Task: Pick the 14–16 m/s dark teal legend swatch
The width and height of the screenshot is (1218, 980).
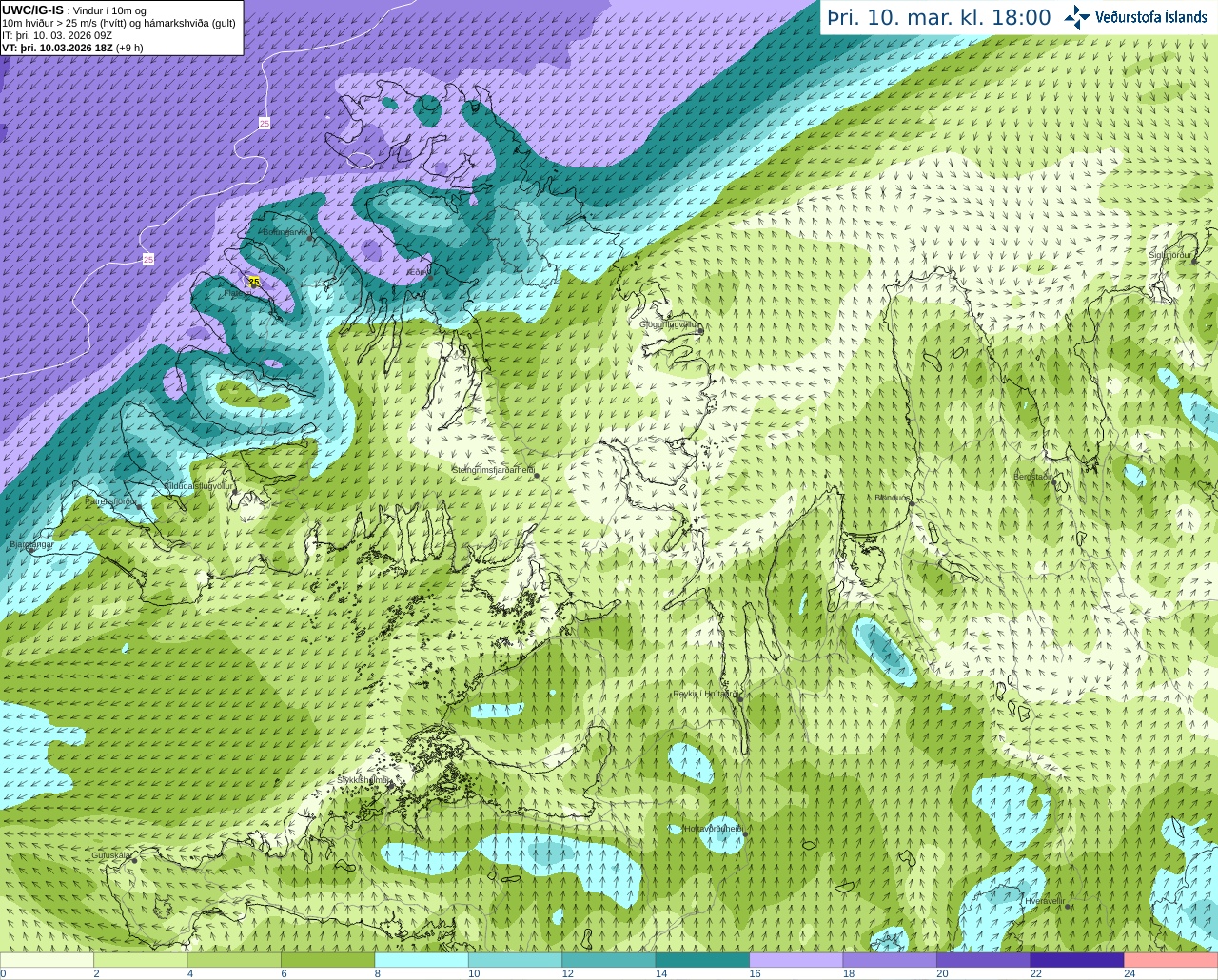Action: (703, 960)
